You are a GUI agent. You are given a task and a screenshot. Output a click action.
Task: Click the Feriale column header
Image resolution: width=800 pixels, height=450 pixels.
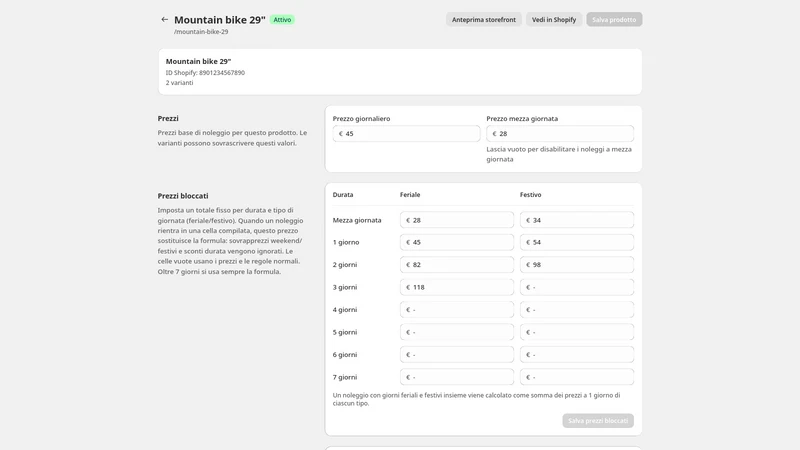[410, 194]
